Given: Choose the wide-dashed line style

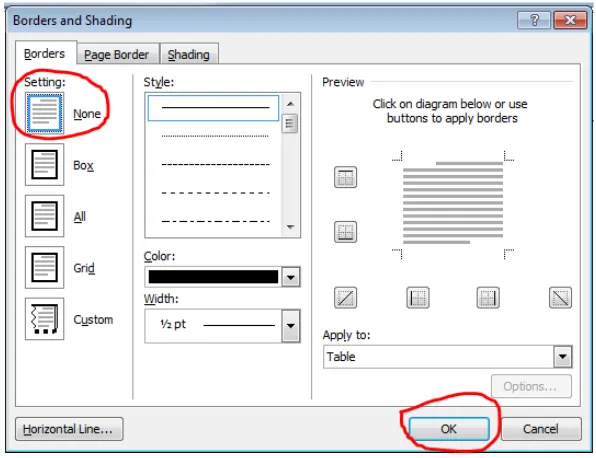Looking at the screenshot, I should [215, 193].
